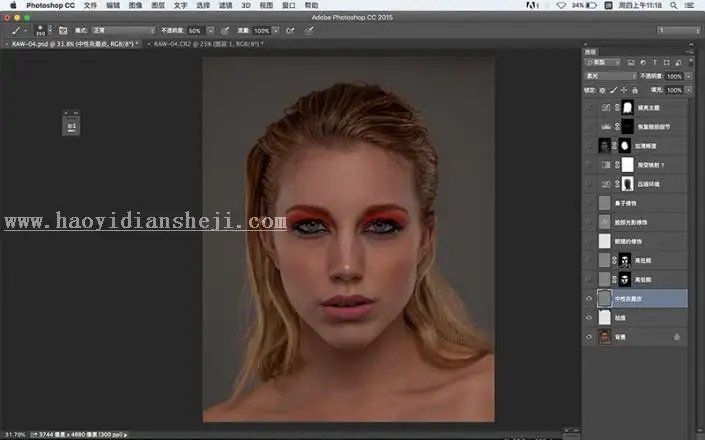705x440 pixels.
Task: Select the 压暗环境 layer mask thumbnail
Action: [627, 184]
